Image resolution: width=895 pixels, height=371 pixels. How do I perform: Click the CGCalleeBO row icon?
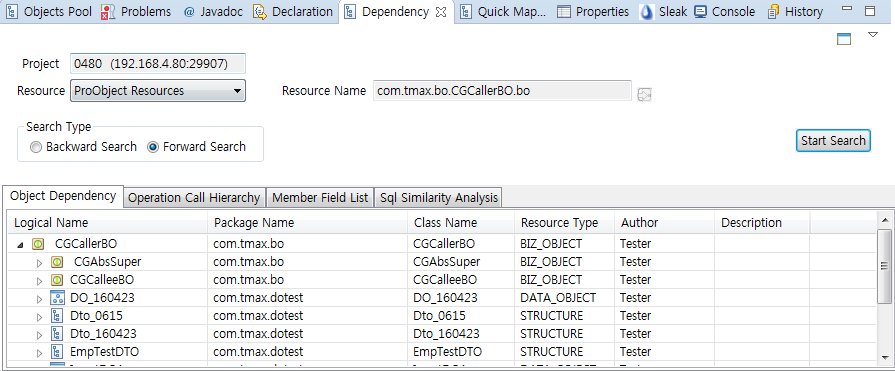[x=57, y=280]
